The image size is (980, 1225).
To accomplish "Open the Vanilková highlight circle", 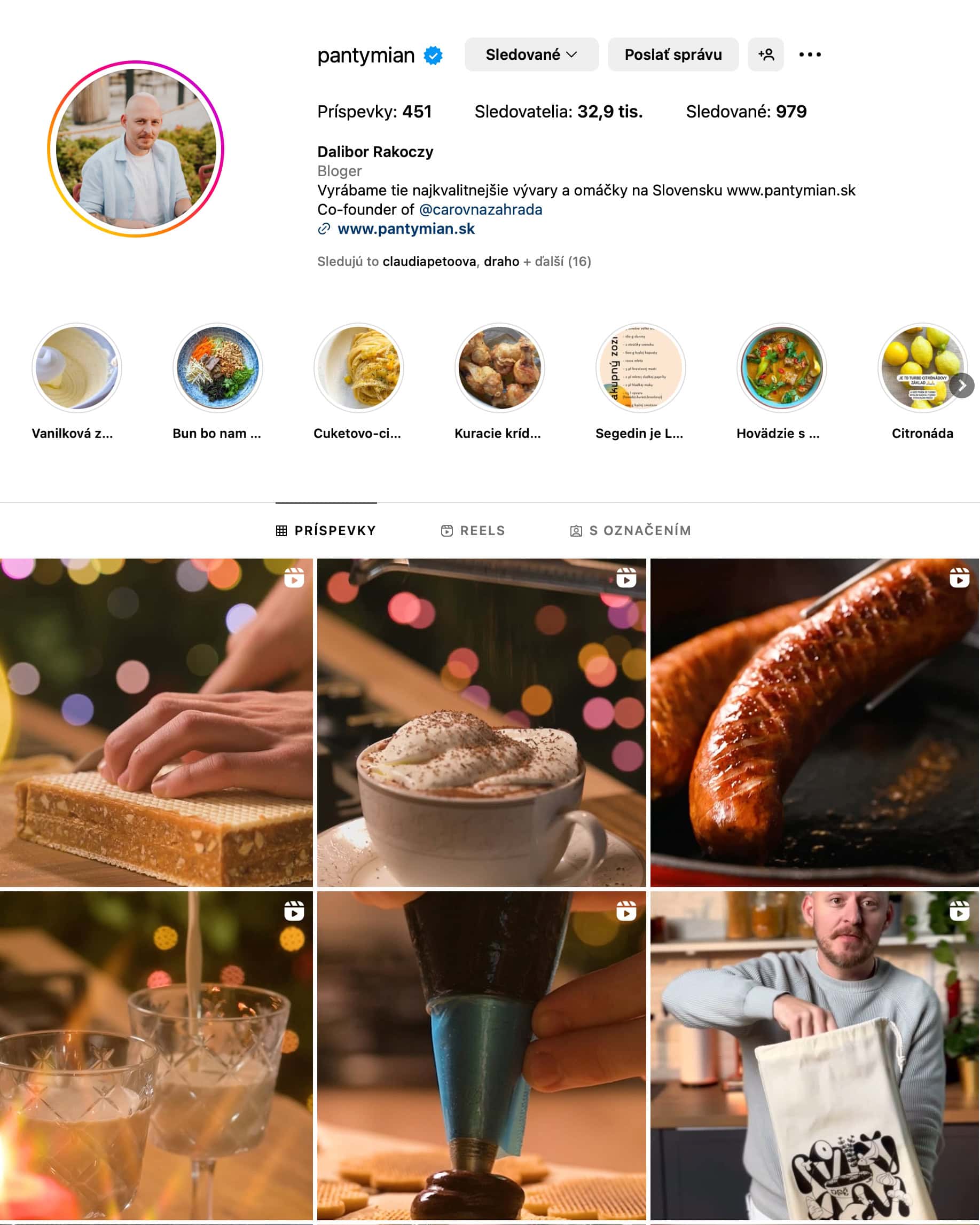I will click(77, 368).
